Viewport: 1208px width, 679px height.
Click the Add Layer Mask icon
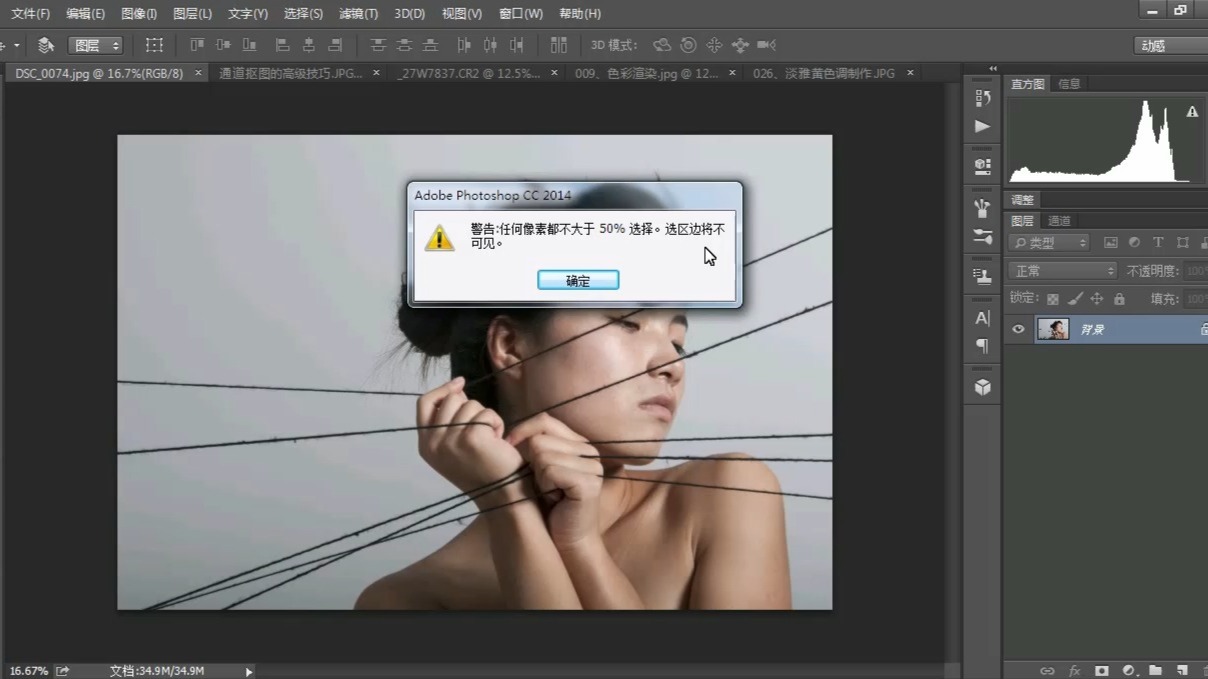point(1100,670)
